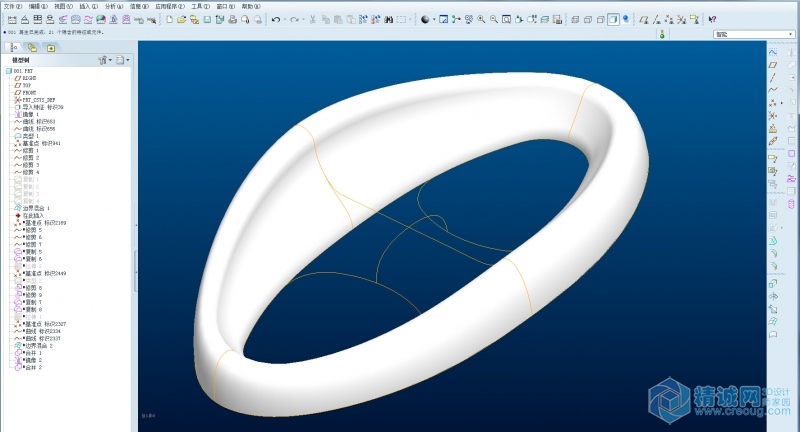The width and height of the screenshot is (800, 432).
Task: Click the datum plane tool in right toolbar
Action: (x=773, y=65)
